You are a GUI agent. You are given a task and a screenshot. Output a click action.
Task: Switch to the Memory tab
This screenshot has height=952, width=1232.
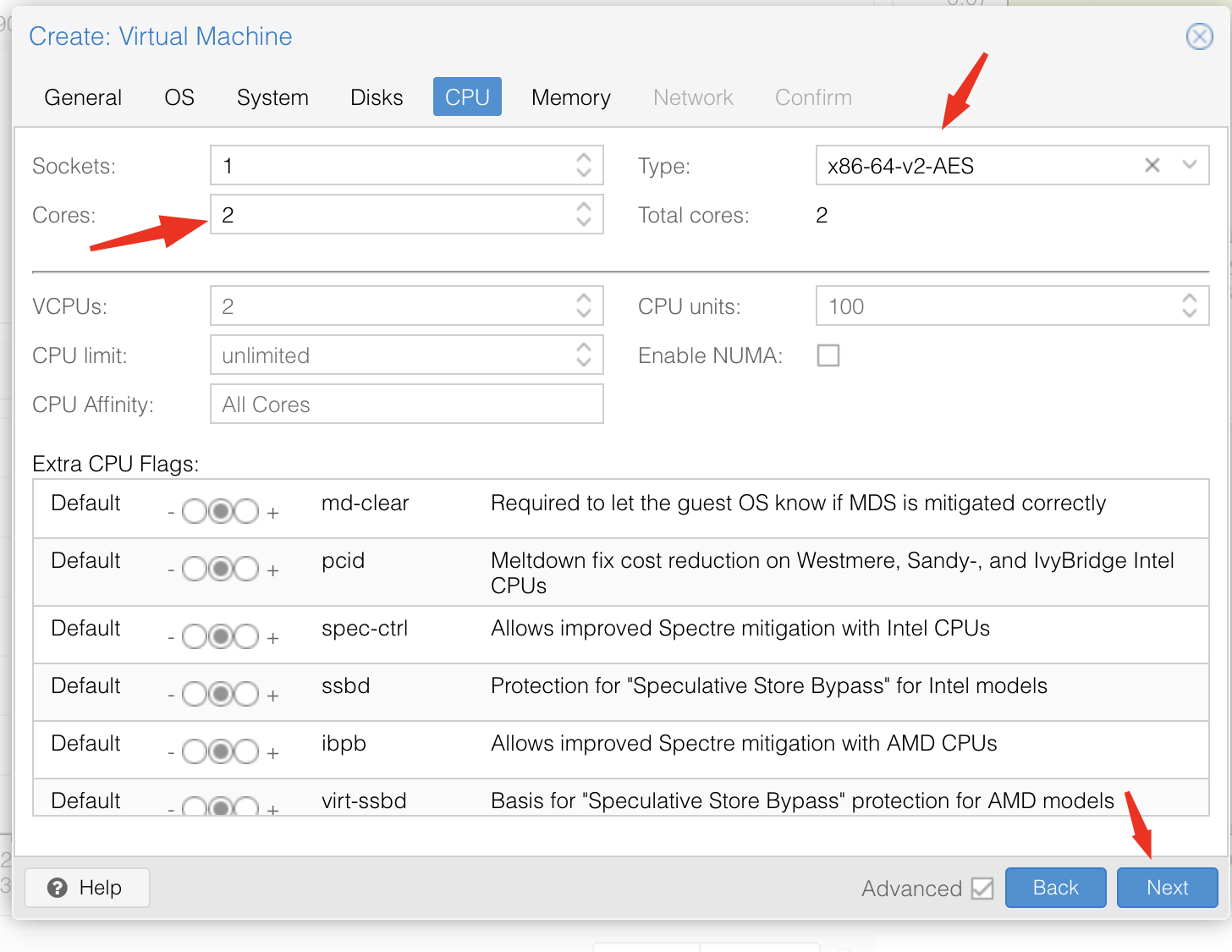tap(570, 97)
